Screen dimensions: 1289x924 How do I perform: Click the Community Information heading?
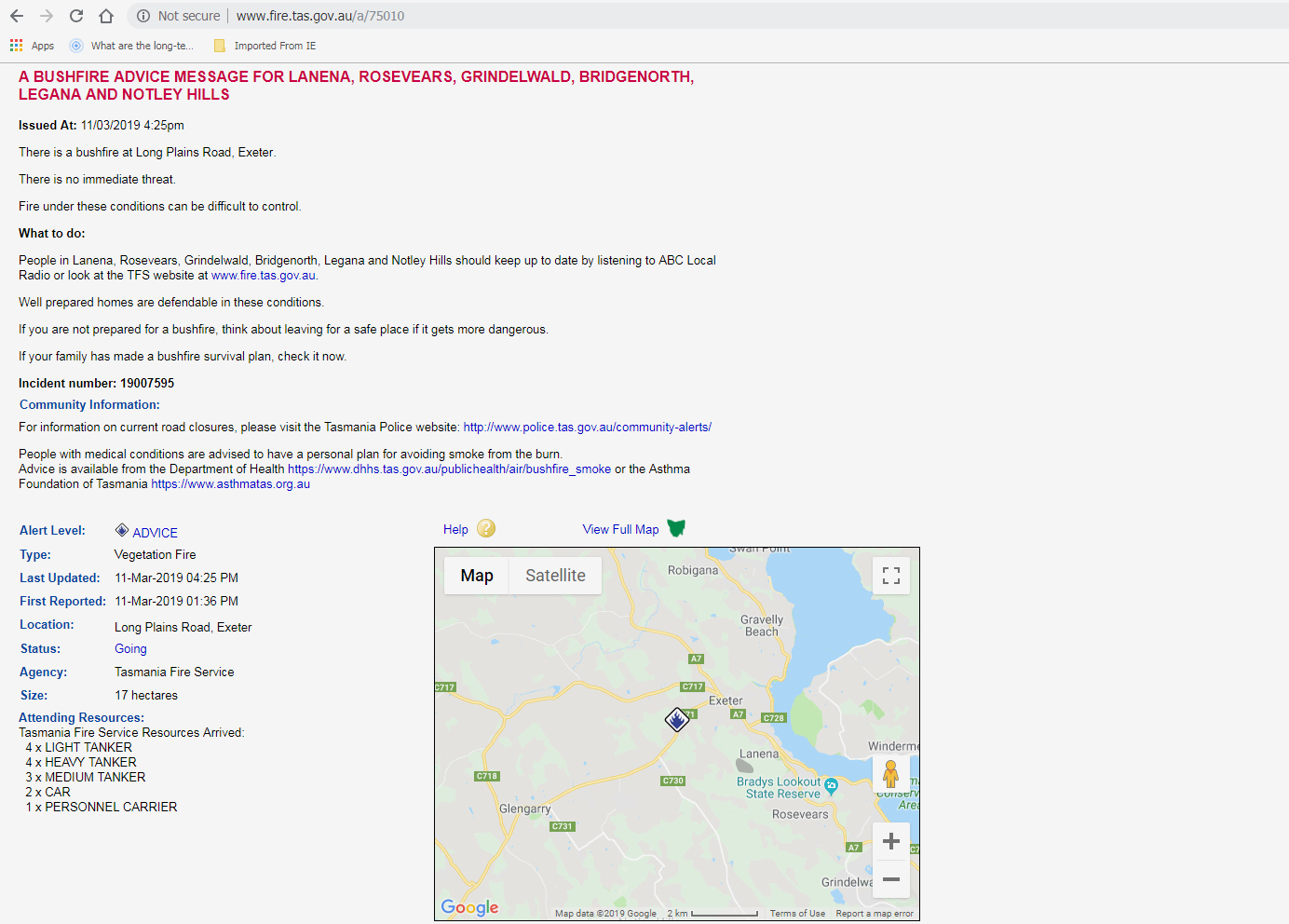click(89, 405)
